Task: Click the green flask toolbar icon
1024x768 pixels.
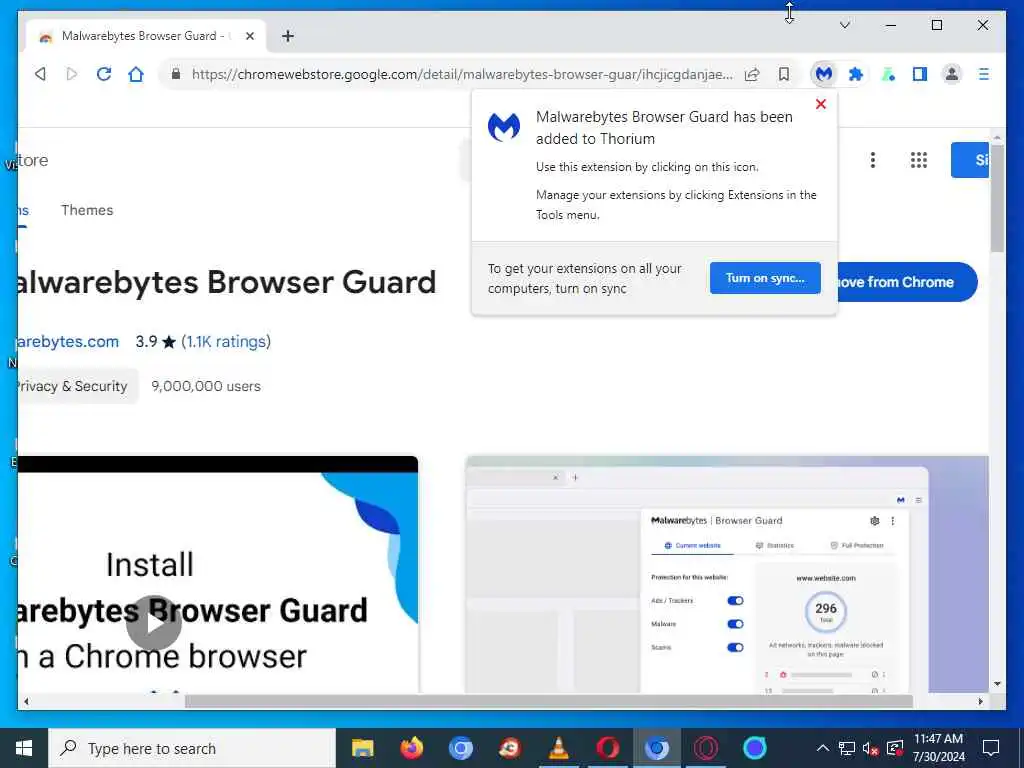Action: [x=888, y=74]
